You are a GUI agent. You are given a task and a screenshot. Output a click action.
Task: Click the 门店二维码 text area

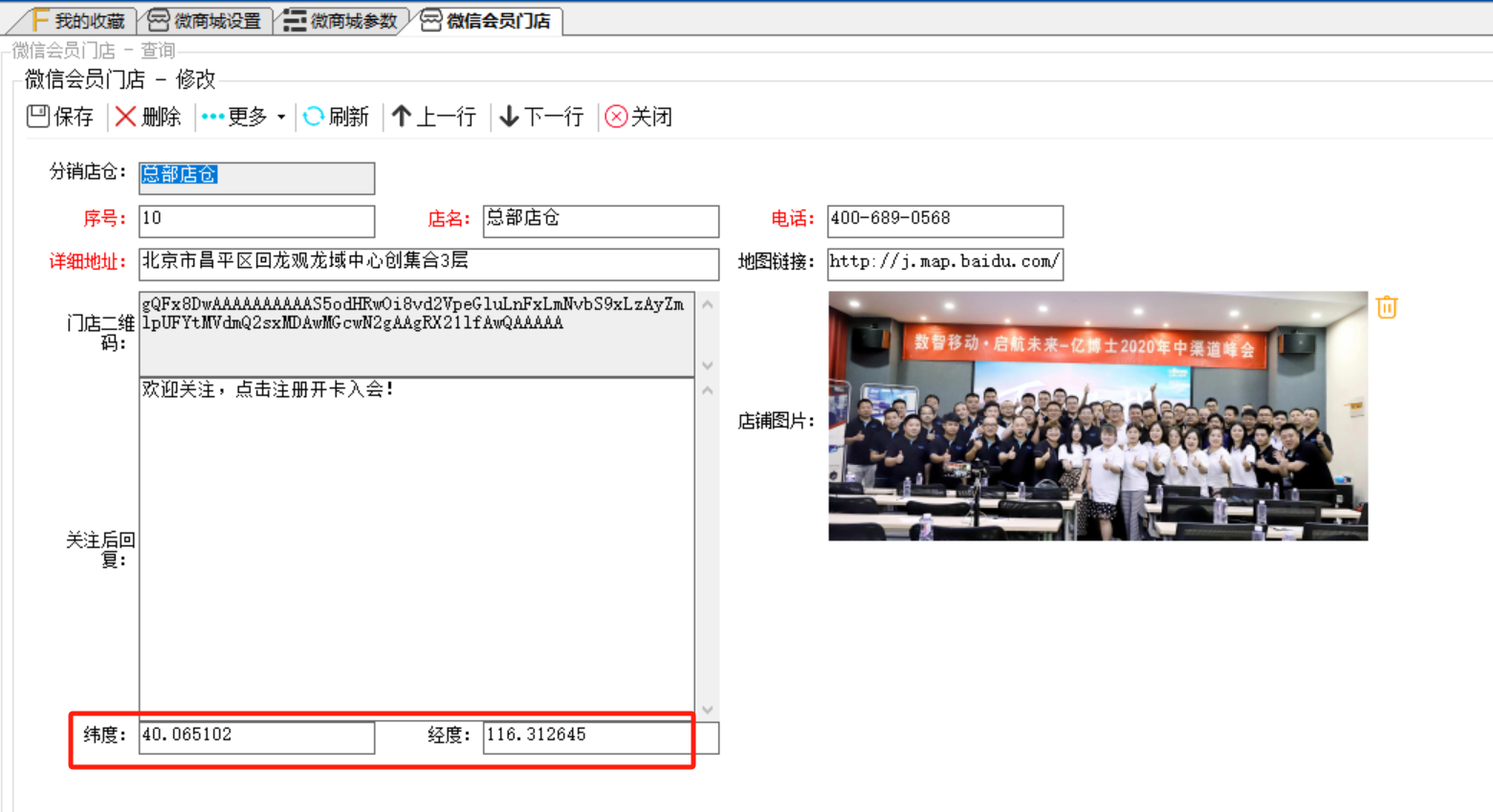click(x=416, y=334)
